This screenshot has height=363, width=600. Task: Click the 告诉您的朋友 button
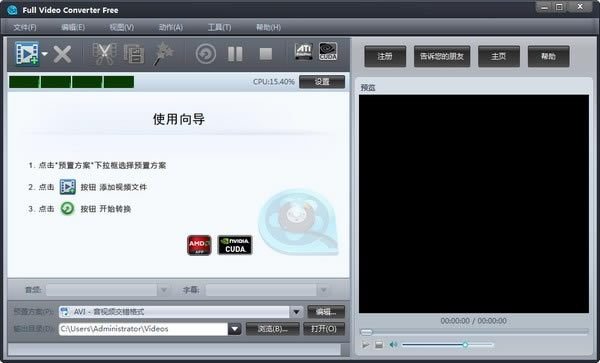pos(442,56)
